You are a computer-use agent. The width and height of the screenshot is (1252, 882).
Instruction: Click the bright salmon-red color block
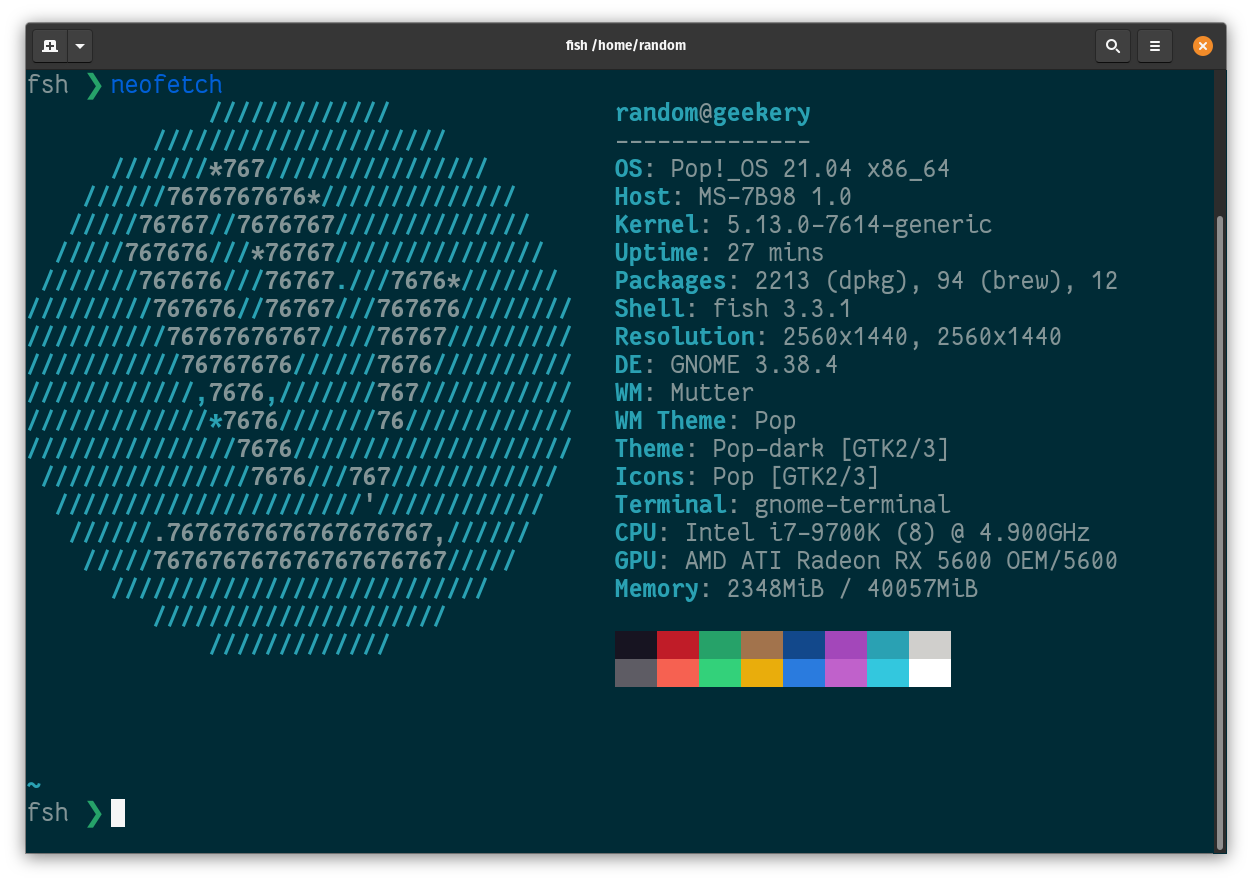(678, 673)
